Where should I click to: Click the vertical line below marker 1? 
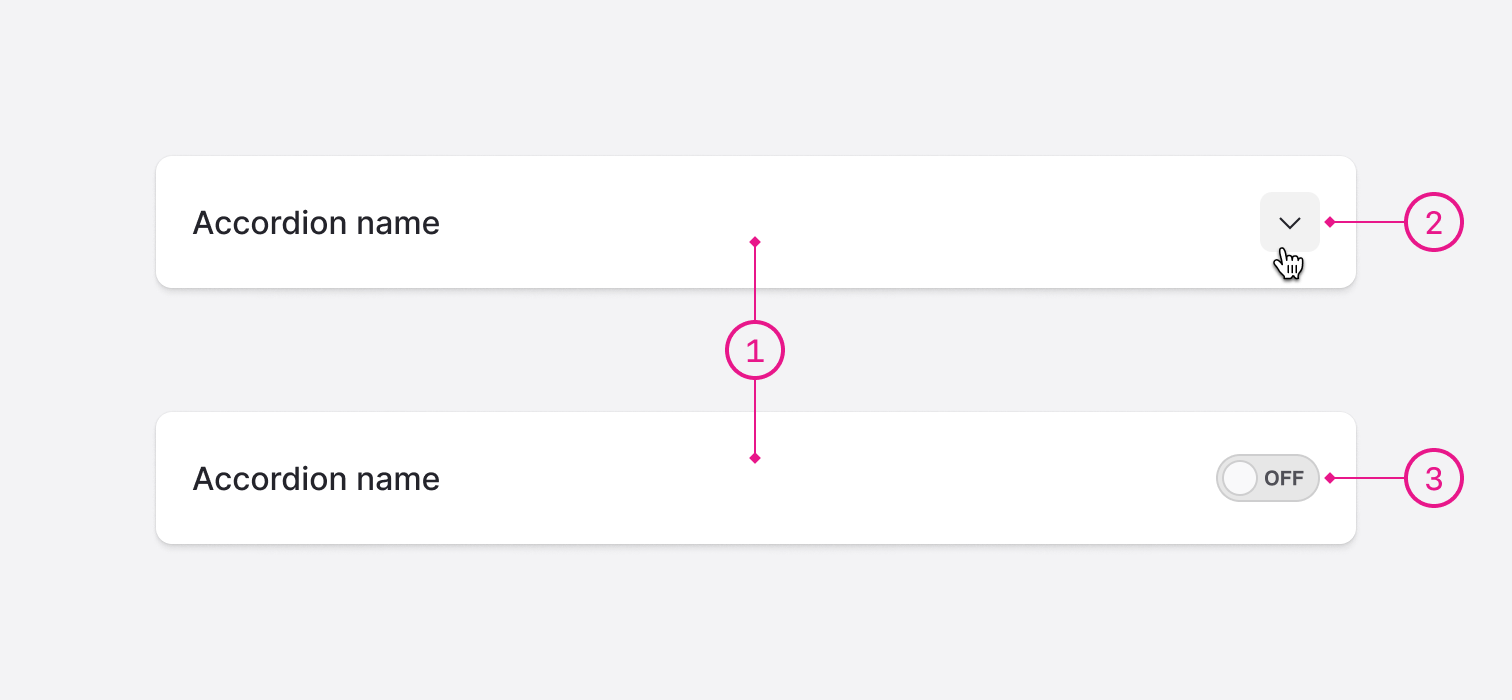pyautogui.click(x=755, y=418)
